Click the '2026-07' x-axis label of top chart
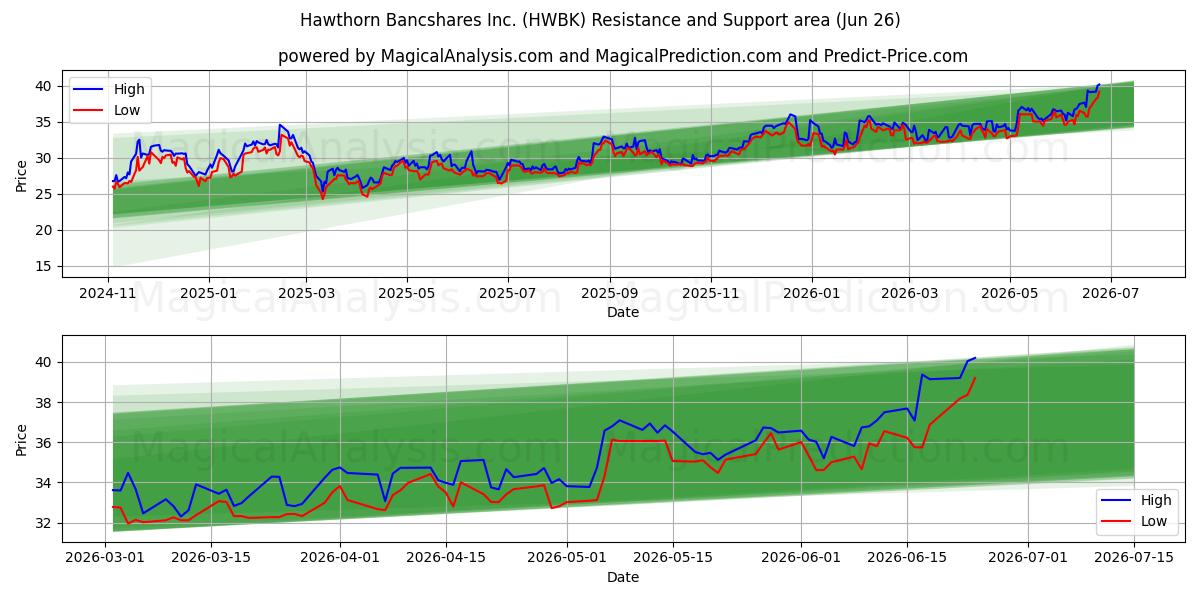This screenshot has height=600, width=1200. [1110, 296]
